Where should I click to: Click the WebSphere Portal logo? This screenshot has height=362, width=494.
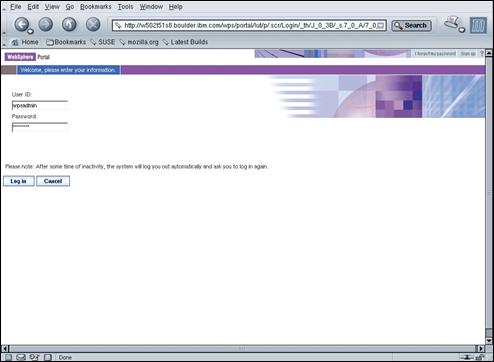27,57
